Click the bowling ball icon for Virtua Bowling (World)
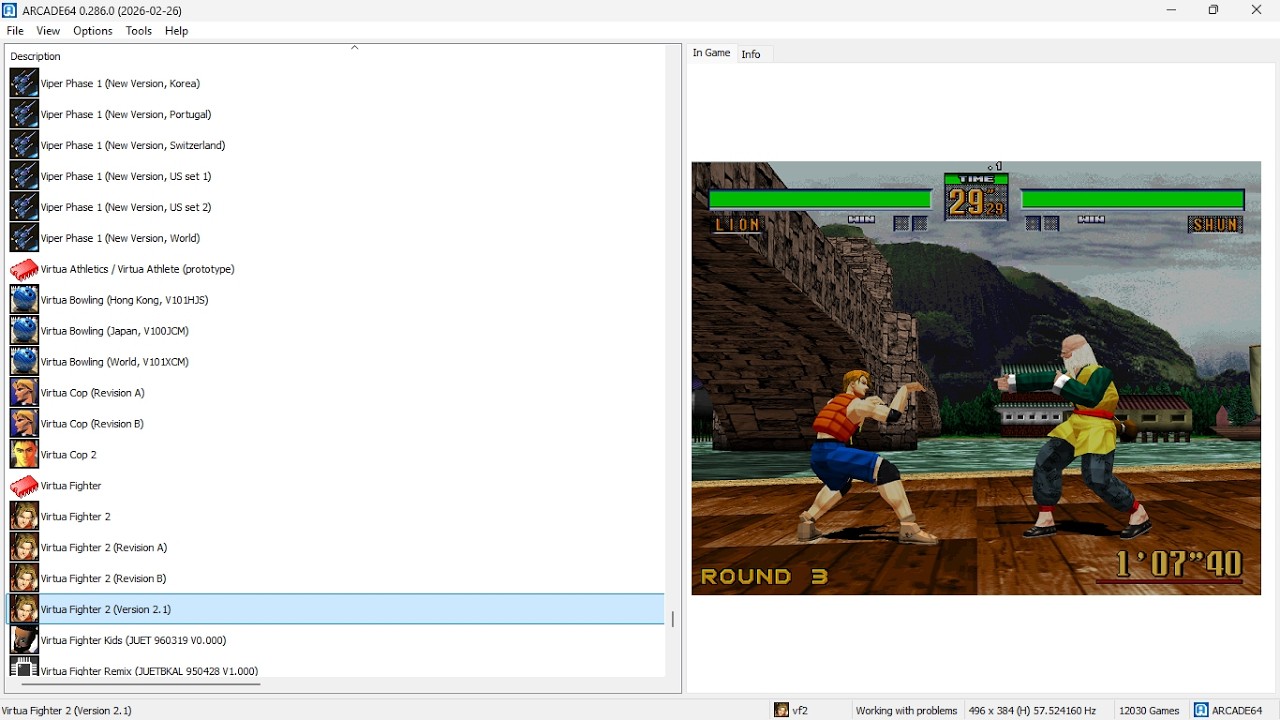Image resolution: width=1280 pixels, height=720 pixels. pyautogui.click(x=24, y=362)
